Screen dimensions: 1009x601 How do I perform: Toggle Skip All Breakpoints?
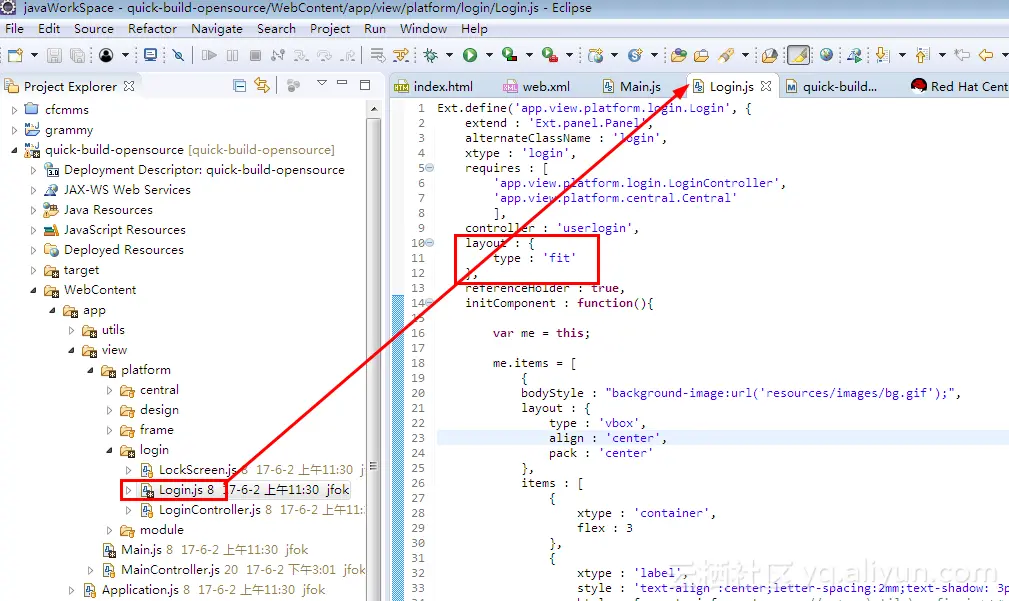178,55
